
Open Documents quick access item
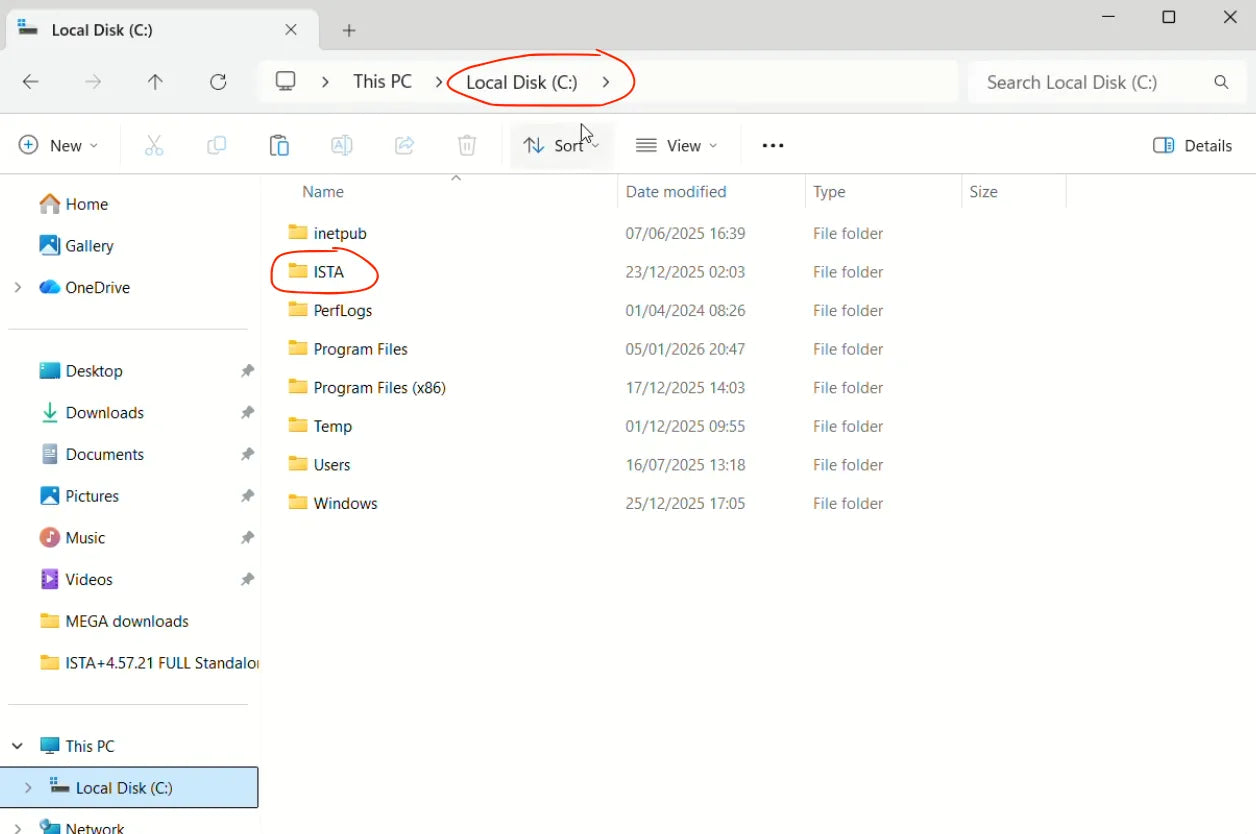[92, 454]
